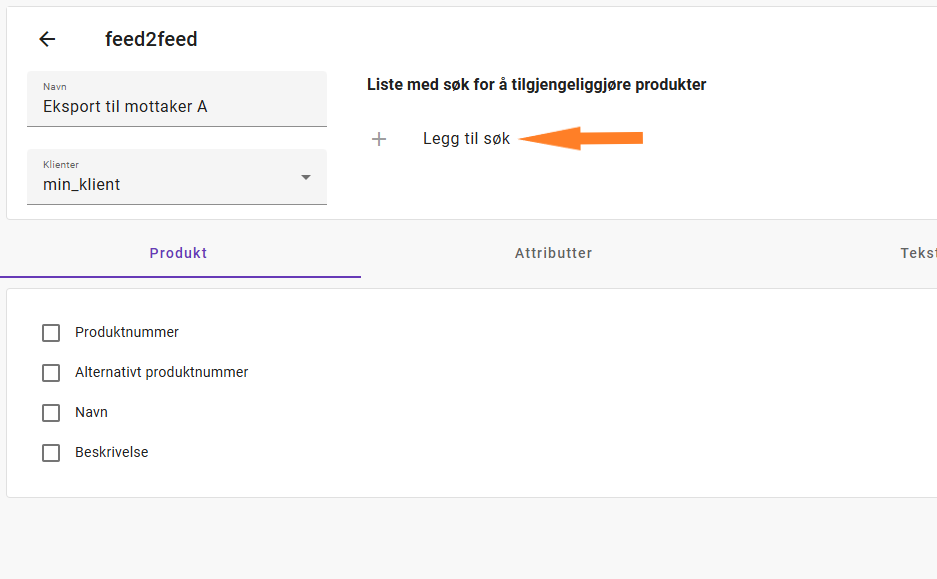Viewport: 937px width, 579px height.
Task: Click the Legg til søk button text
Action: [x=466, y=139]
